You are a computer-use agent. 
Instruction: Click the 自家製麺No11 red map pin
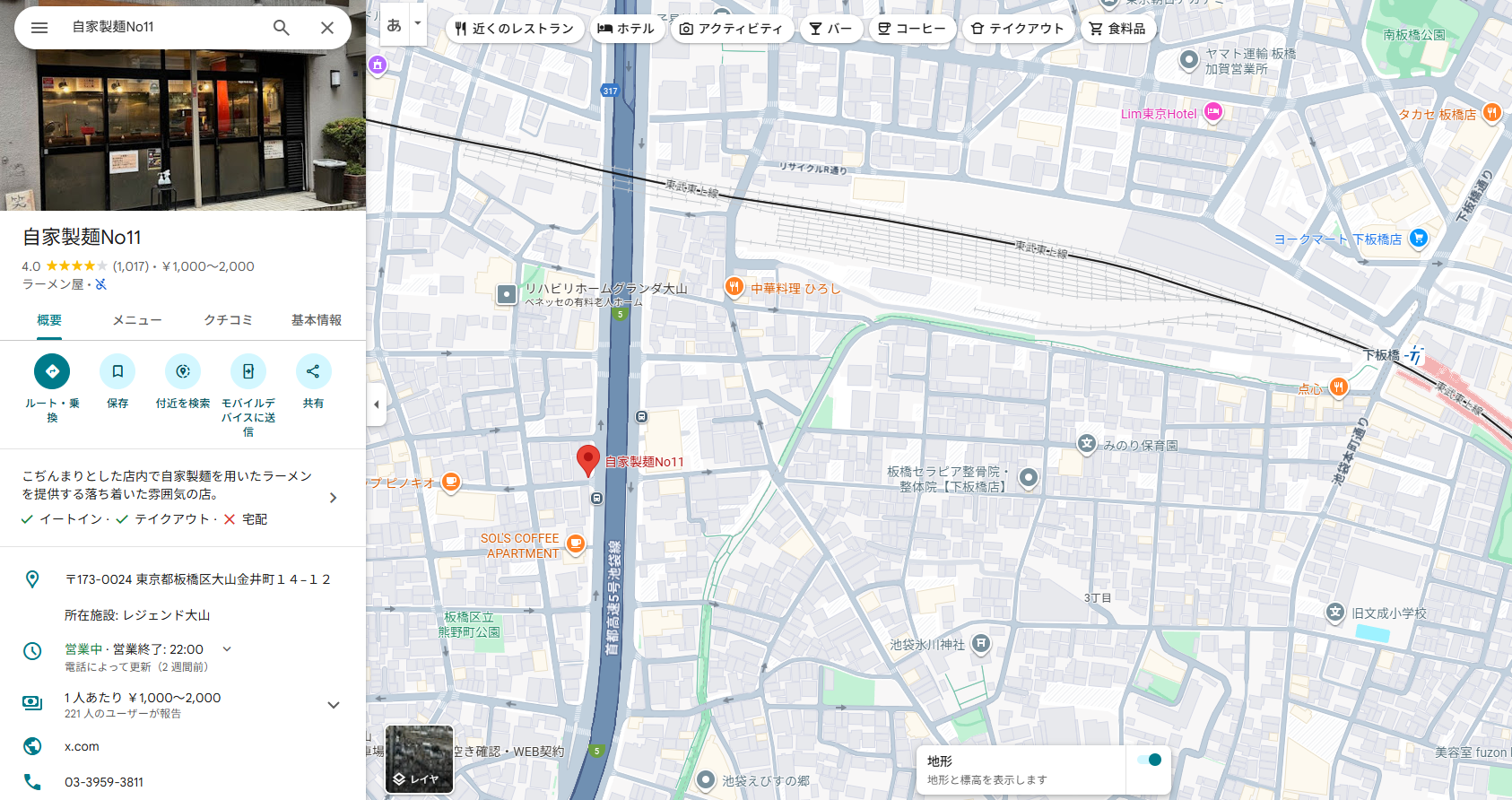587,460
